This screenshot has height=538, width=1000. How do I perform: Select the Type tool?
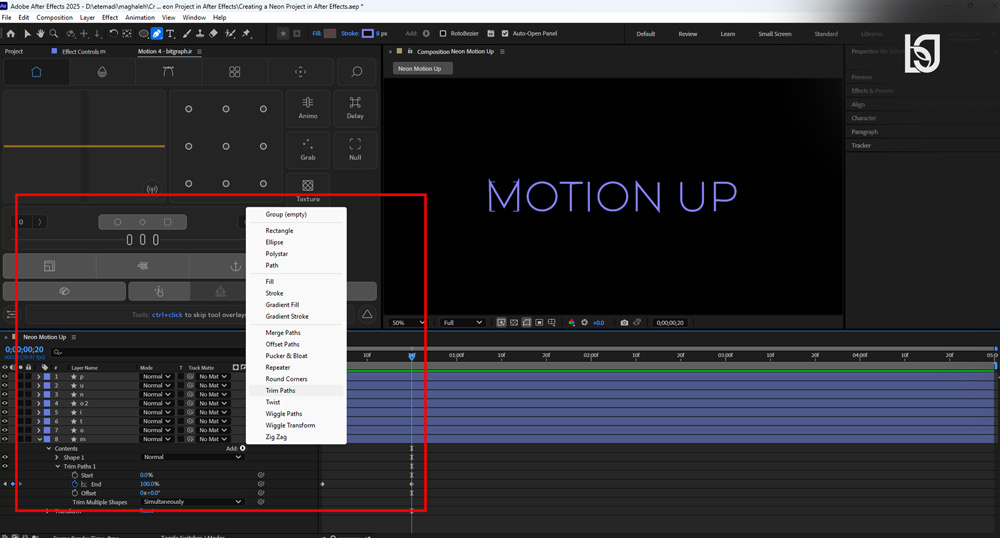[x=170, y=34]
